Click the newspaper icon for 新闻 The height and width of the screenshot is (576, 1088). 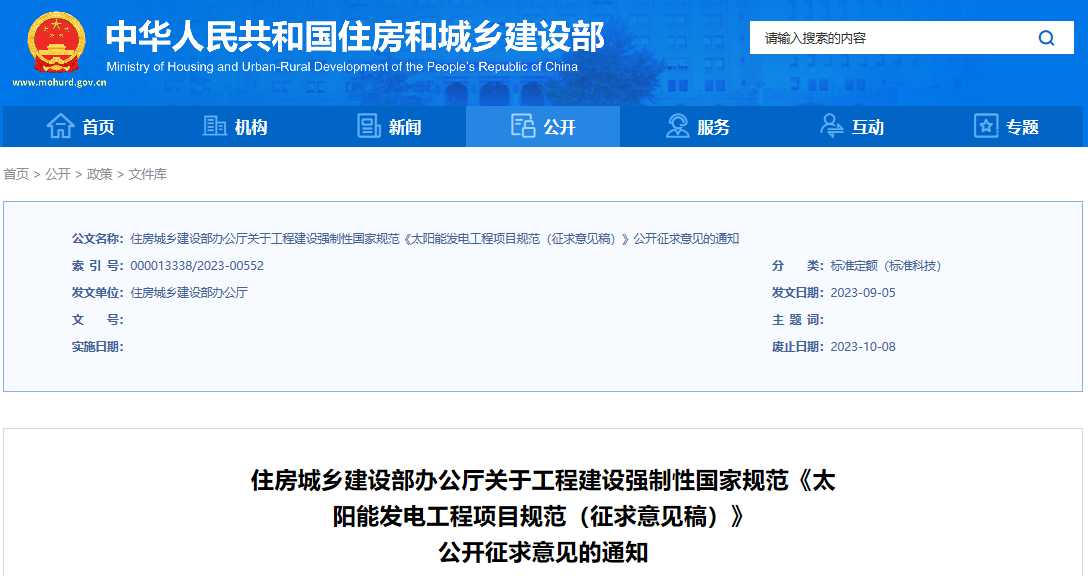pyautogui.click(x=369, y=126)
